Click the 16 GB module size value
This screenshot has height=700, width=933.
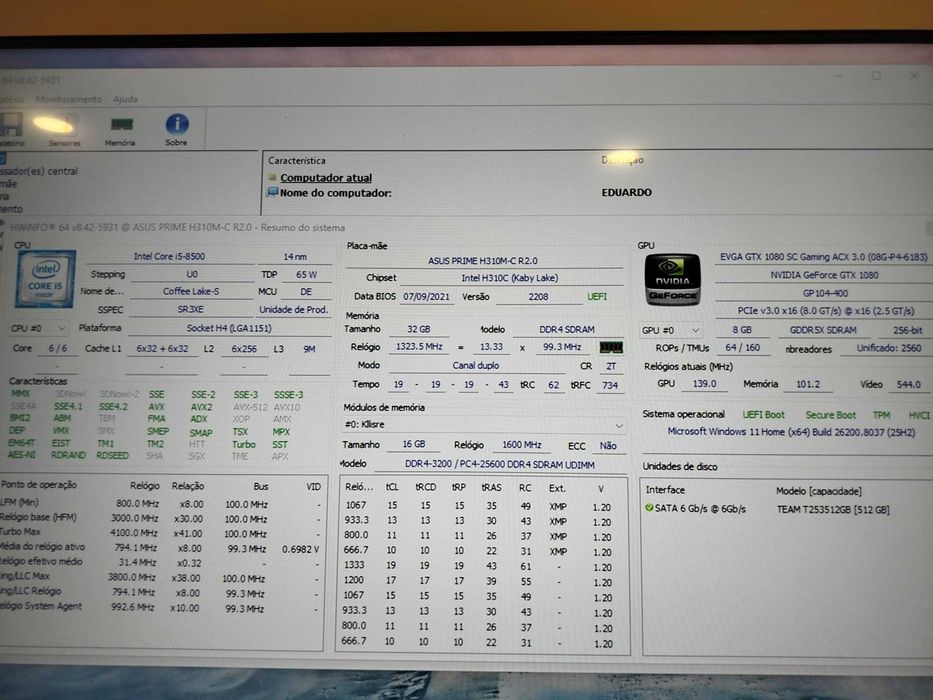click(x=414, y=445)
